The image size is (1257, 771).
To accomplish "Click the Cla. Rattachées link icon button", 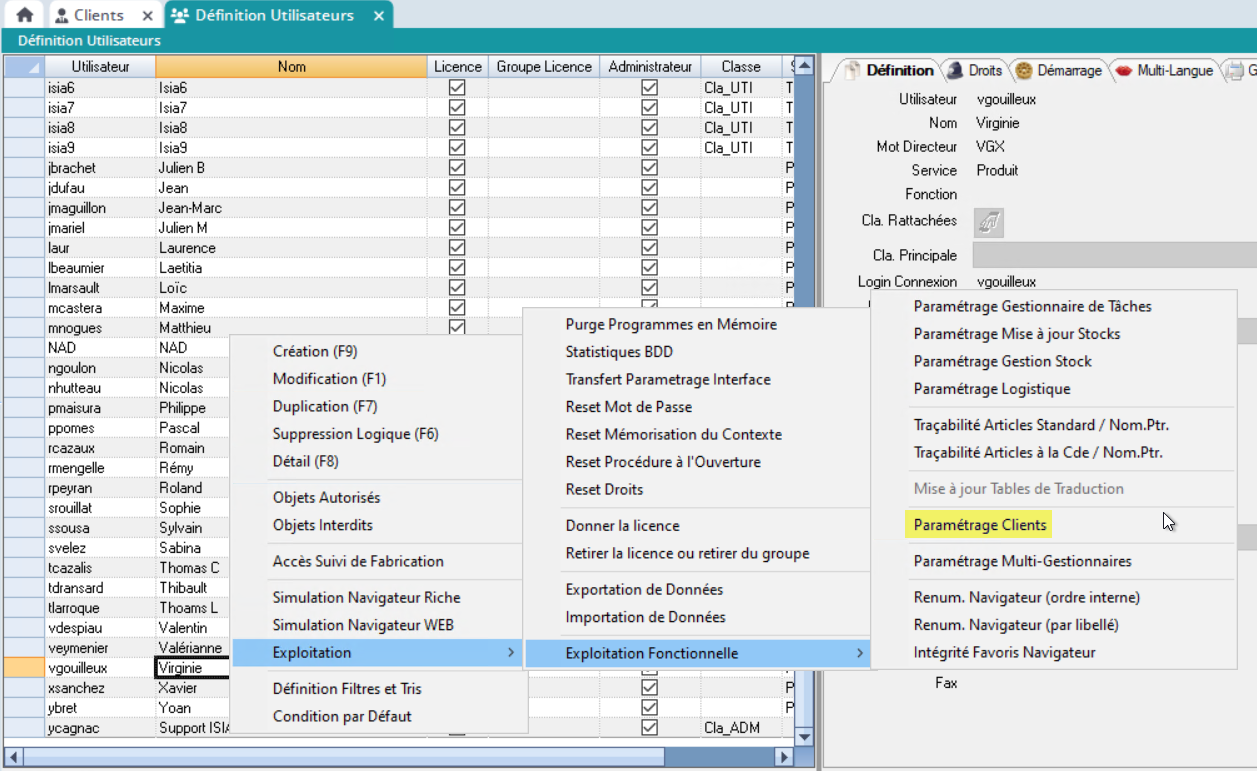I will (x=988, y=222).
